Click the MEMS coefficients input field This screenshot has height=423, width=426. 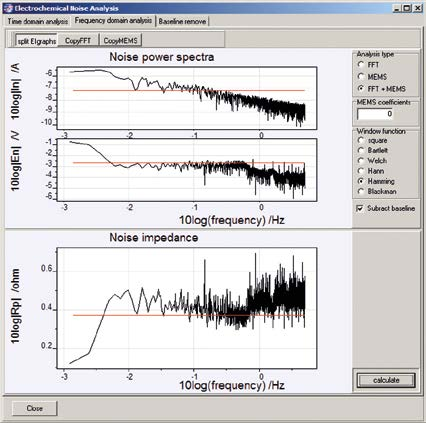[375, 114]
